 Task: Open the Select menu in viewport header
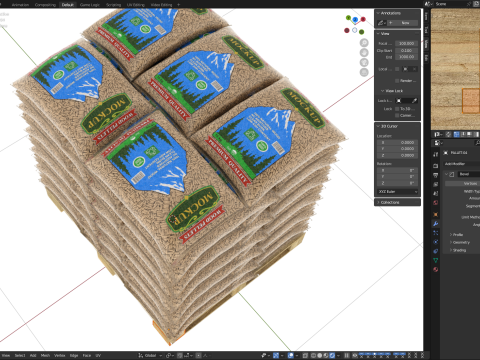click(20, 355)
